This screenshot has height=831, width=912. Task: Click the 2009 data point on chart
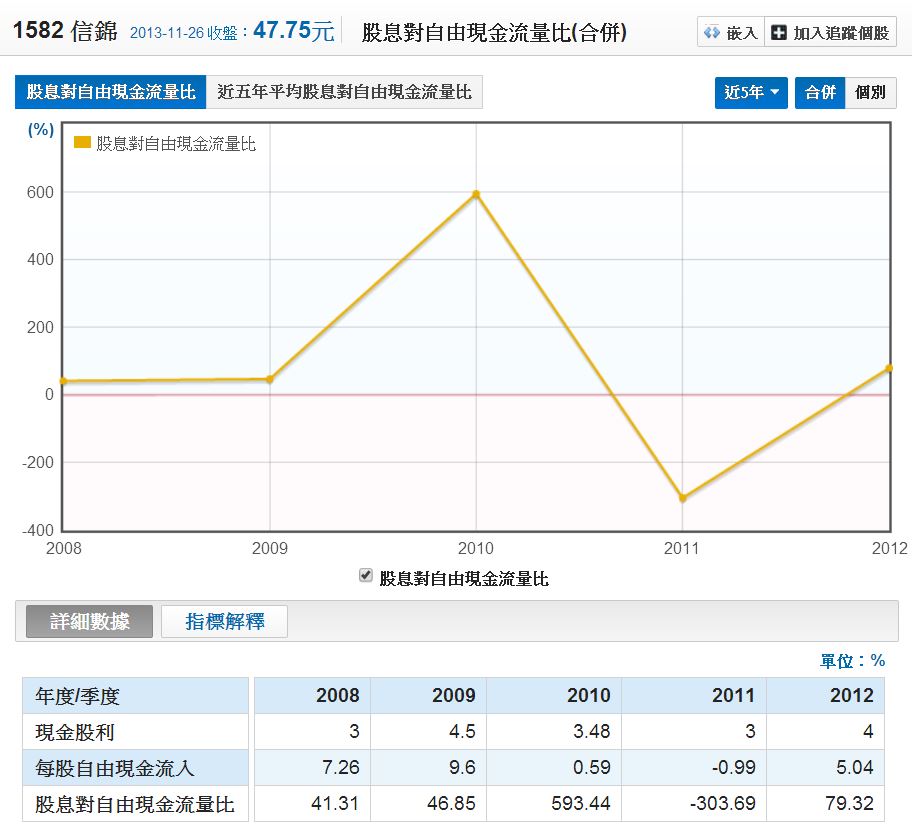[270, 379]
